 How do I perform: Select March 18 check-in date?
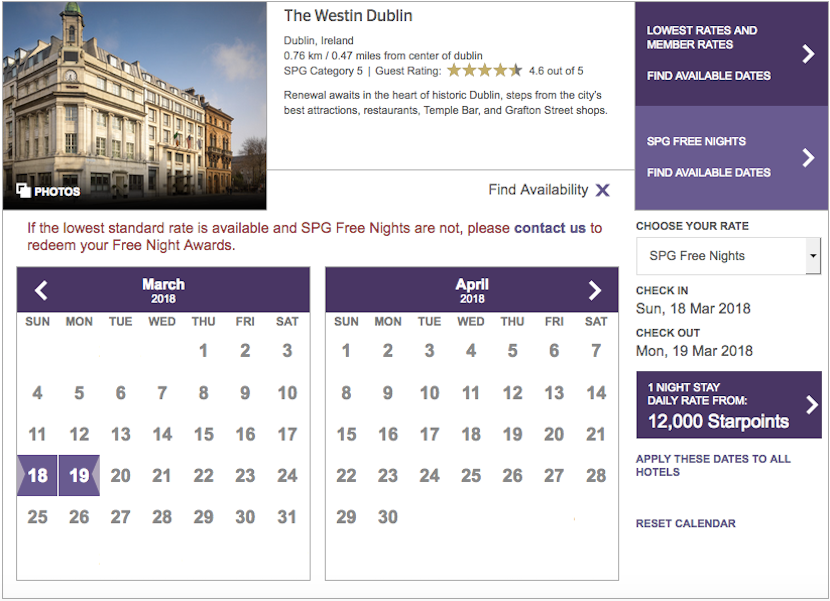[x=38, y=476]
